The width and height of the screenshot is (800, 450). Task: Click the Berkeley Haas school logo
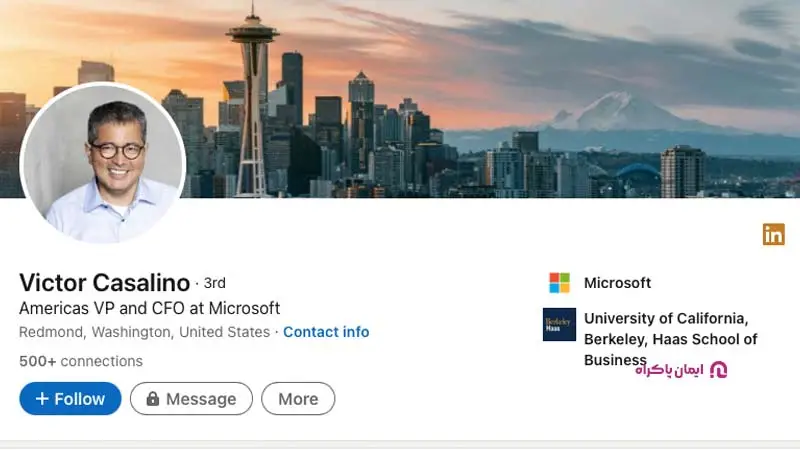[x=559, y=324]
